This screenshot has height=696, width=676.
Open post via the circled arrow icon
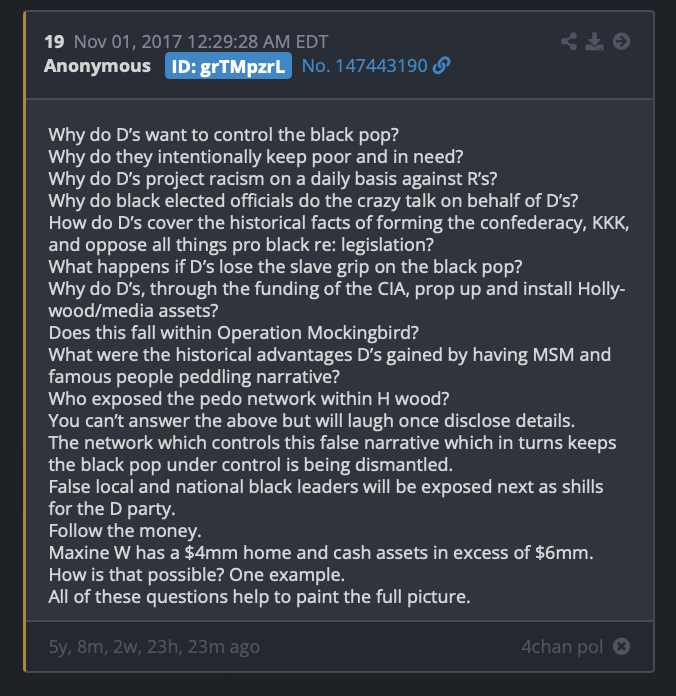coord(621,41)
